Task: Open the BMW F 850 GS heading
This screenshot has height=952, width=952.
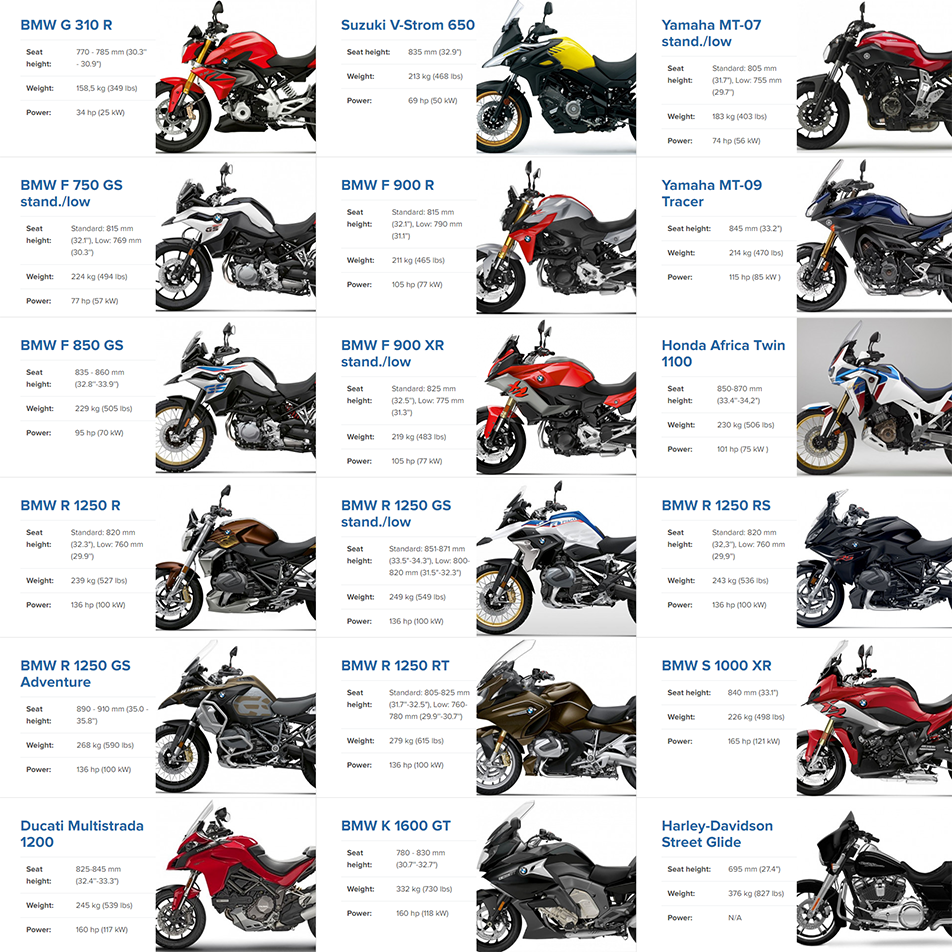Action: [x=72, y=345]
